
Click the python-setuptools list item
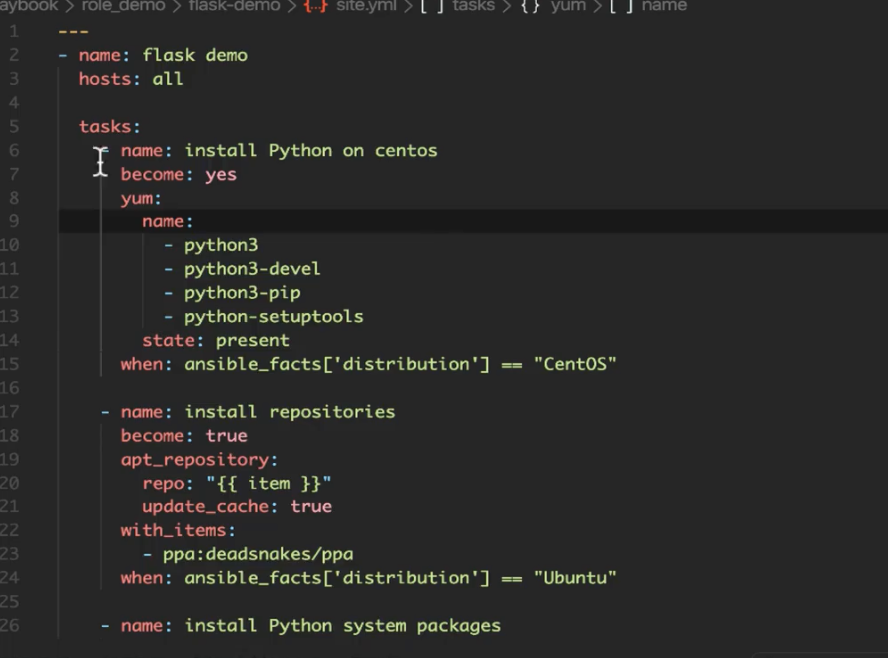coord(273,317)
